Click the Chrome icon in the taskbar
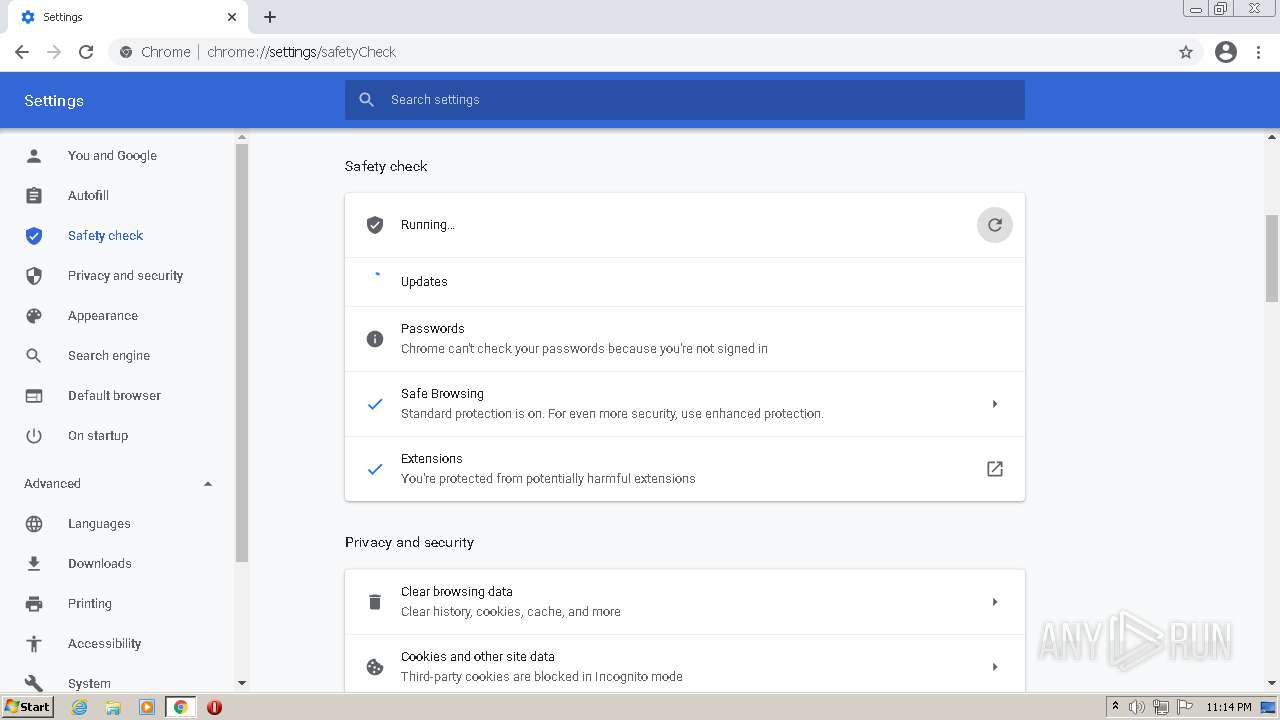Screen dimensions: 1280x720 click(x=180, y=707)
